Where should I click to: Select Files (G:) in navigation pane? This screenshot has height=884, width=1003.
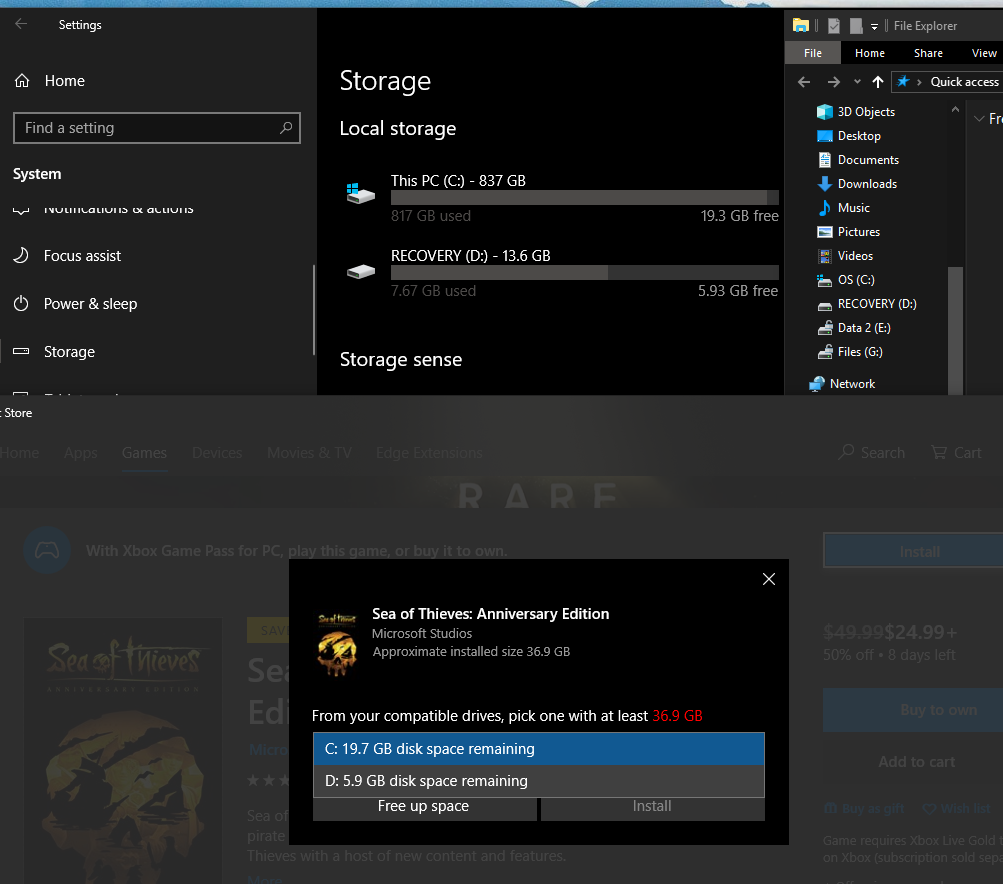tap(850, 352)
